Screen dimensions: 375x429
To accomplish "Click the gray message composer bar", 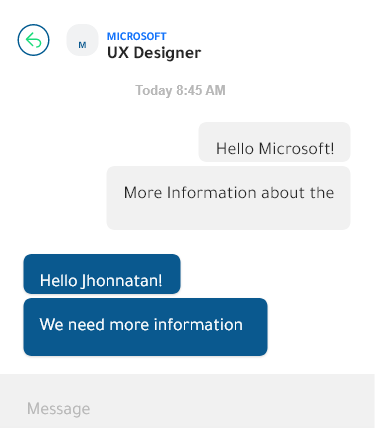I will [187, 401].
